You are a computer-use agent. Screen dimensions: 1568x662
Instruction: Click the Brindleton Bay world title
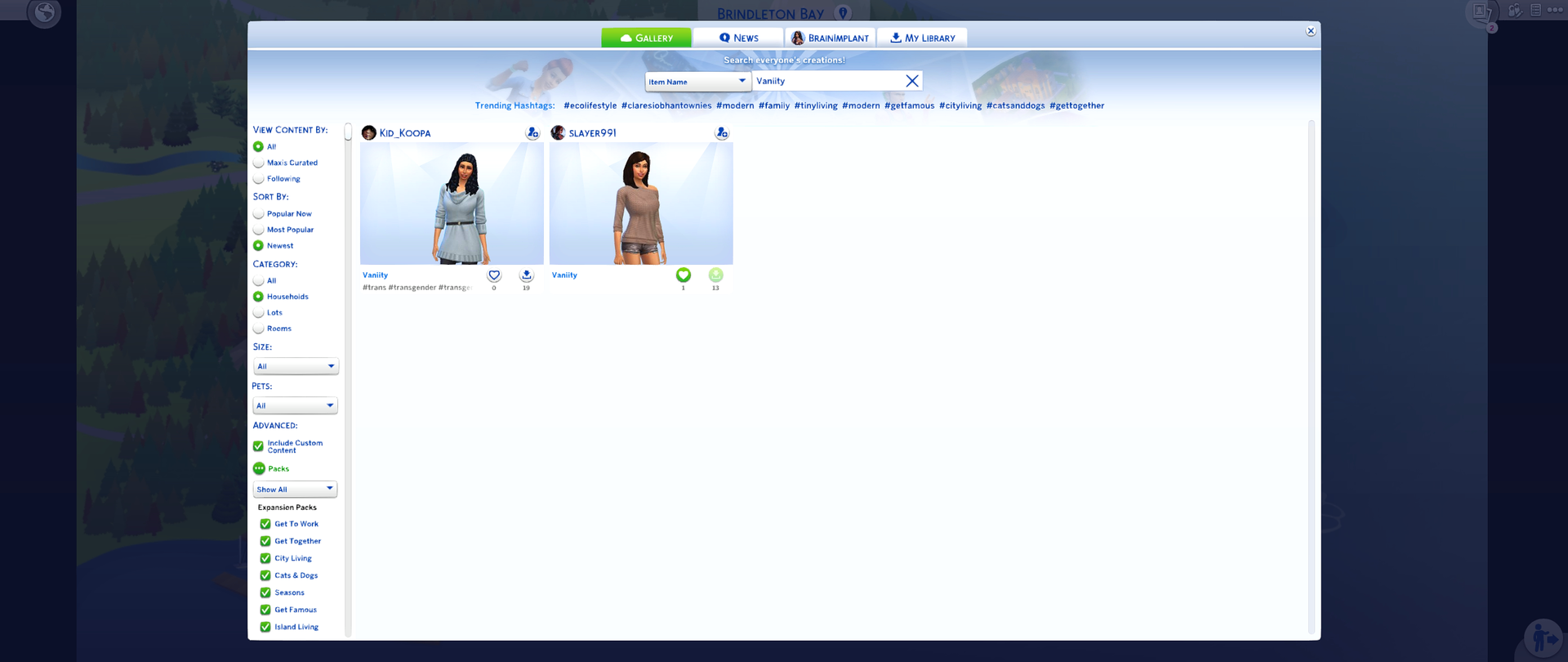(771, 14)
